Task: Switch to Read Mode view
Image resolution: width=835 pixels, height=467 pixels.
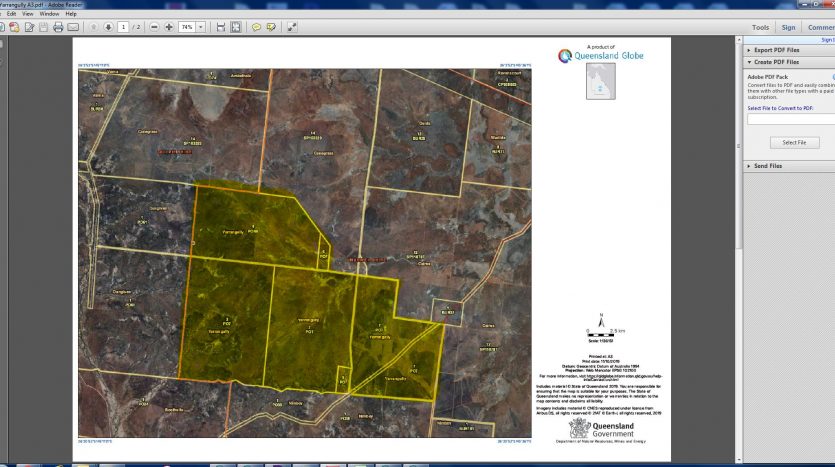Action: pos(292,27)
